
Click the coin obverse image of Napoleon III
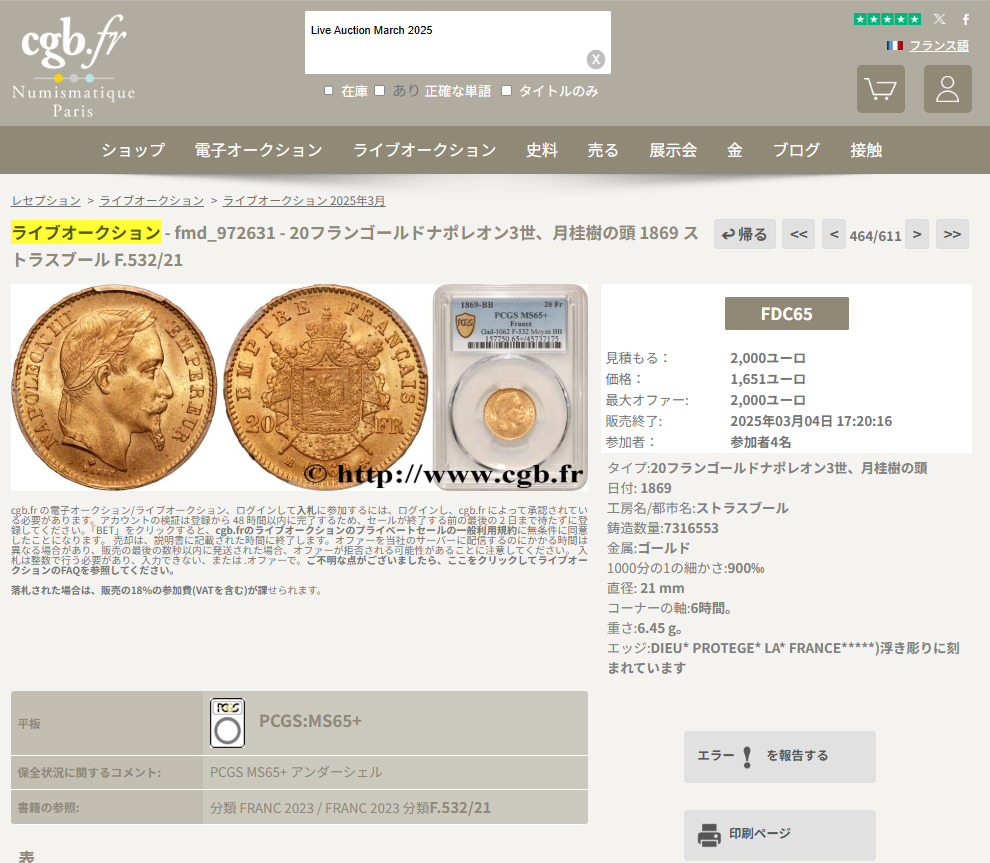[x=114, y=386]
